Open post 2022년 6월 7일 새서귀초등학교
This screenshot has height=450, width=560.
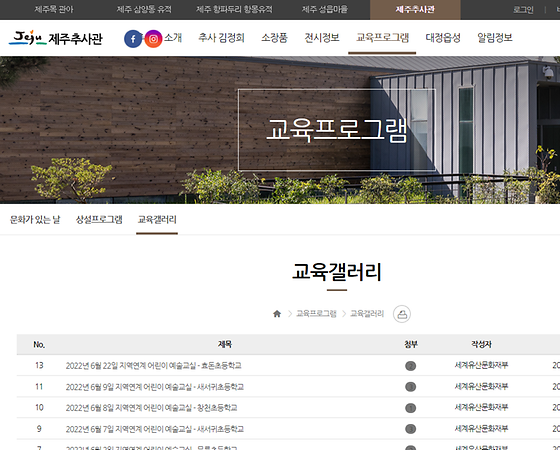click(x=155, y=429)
